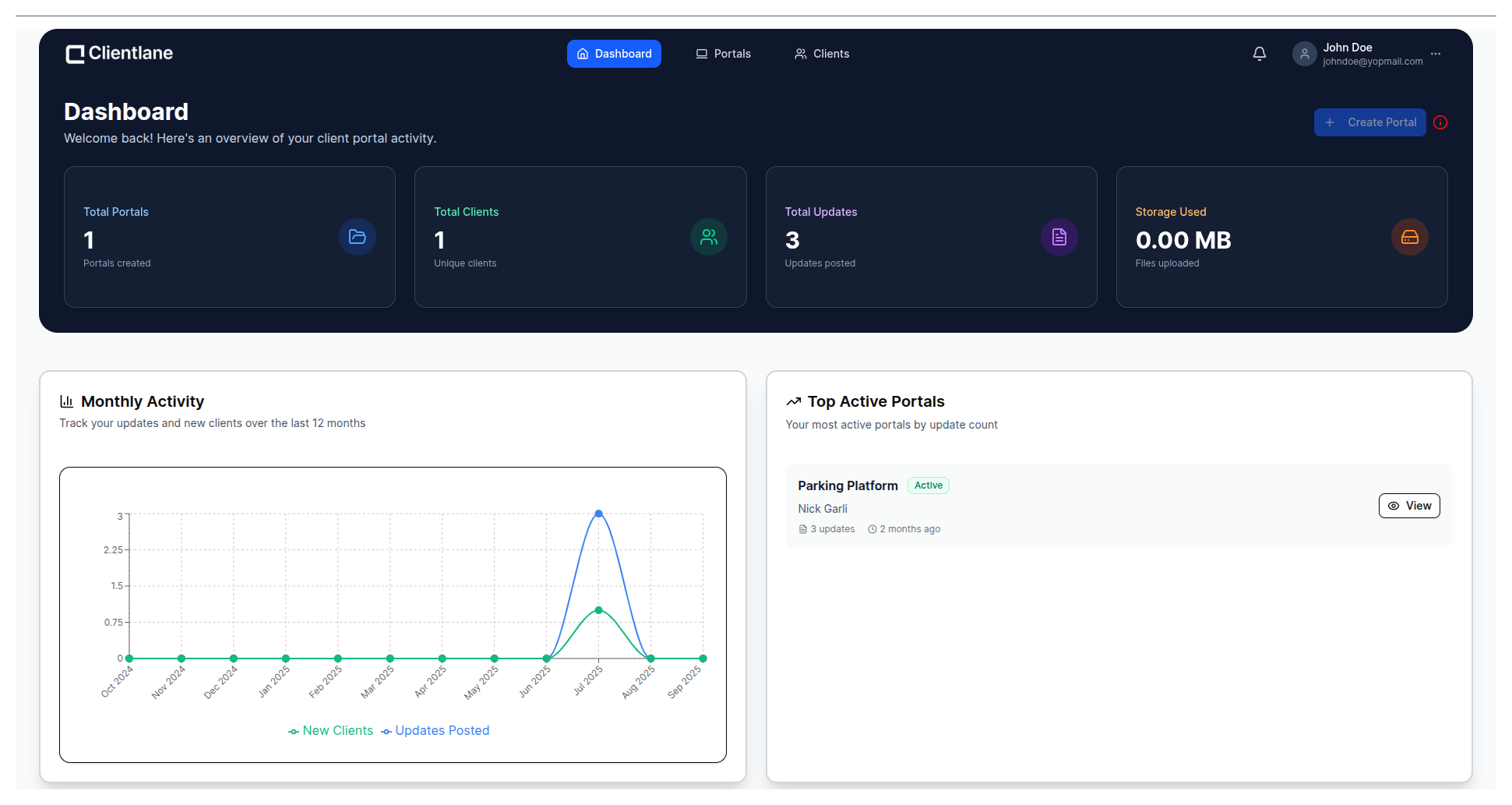Click the July 2025 peak point on the chart
The height and width of the screenshot is (805, 1512).
coord(597,513)
